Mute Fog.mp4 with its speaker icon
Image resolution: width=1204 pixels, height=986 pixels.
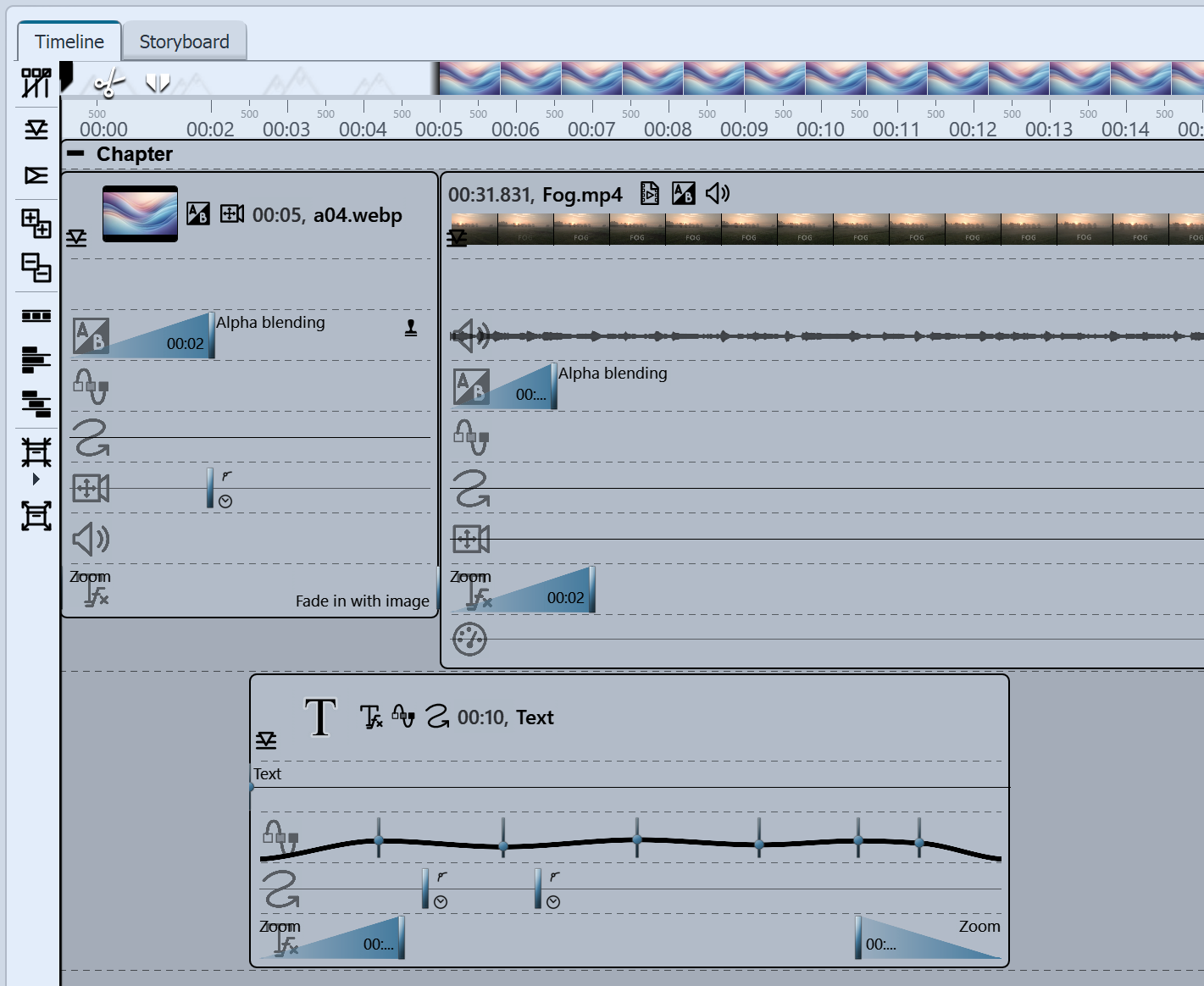click(x=717, y=193)
